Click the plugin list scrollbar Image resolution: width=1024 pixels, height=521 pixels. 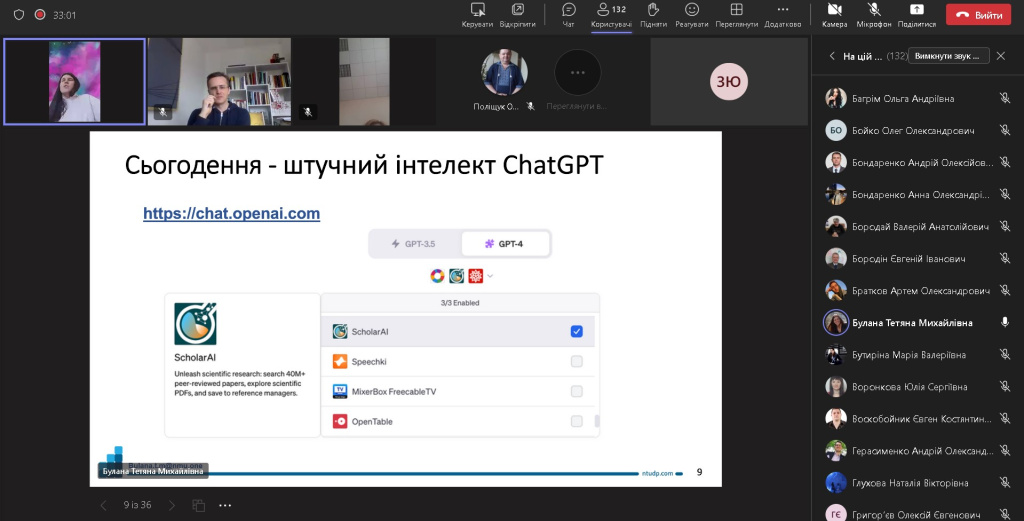(596, 421)
